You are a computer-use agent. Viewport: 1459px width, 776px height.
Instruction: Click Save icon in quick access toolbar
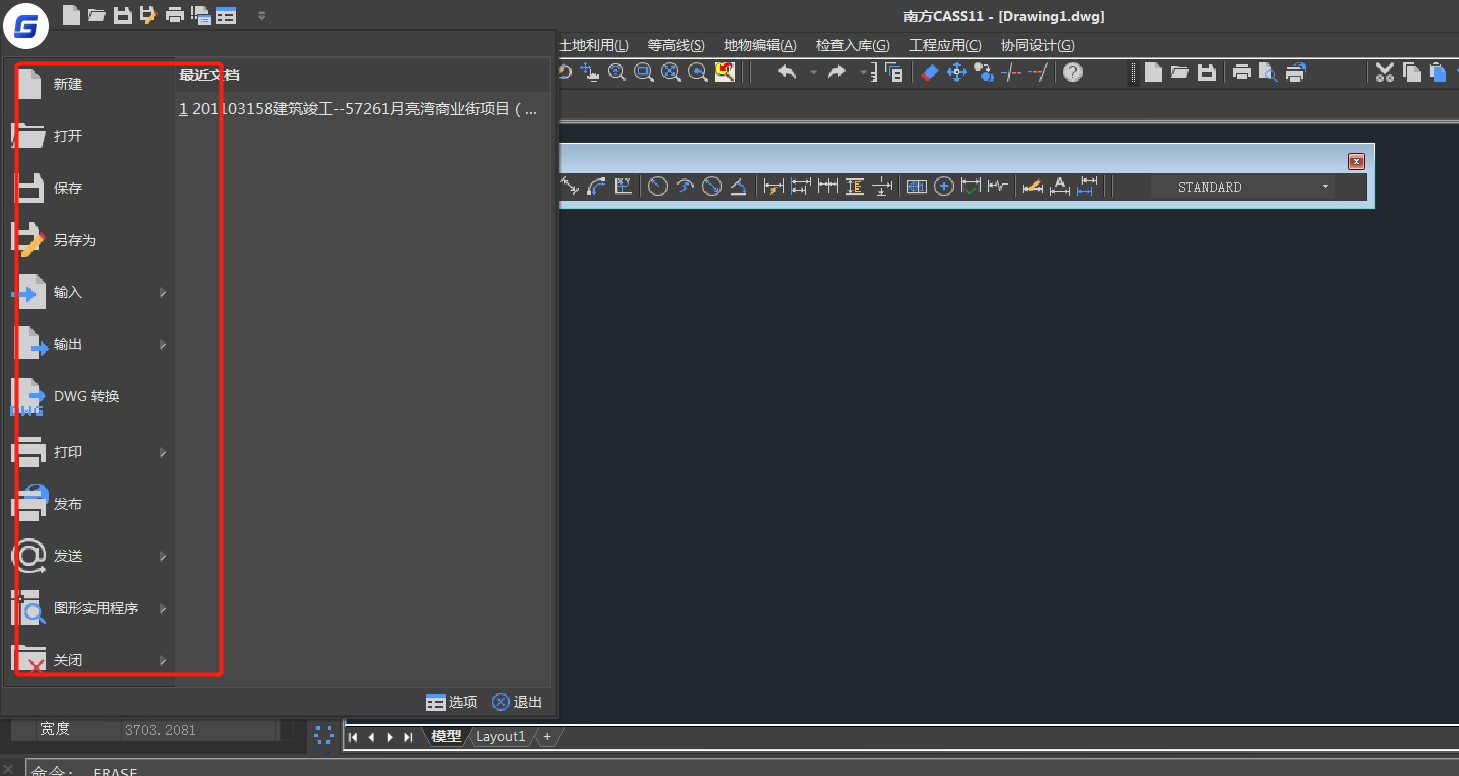(x=122, y=15)
